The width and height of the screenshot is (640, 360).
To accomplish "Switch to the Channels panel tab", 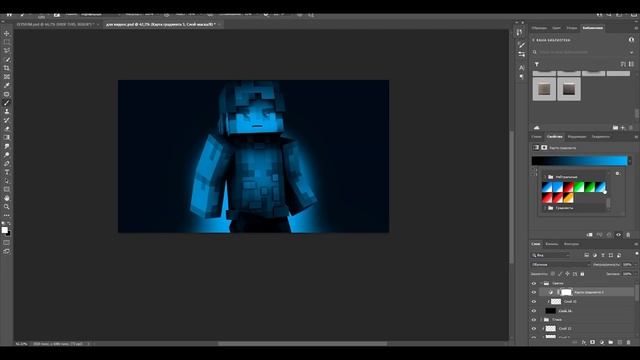I will coord(551,244).
